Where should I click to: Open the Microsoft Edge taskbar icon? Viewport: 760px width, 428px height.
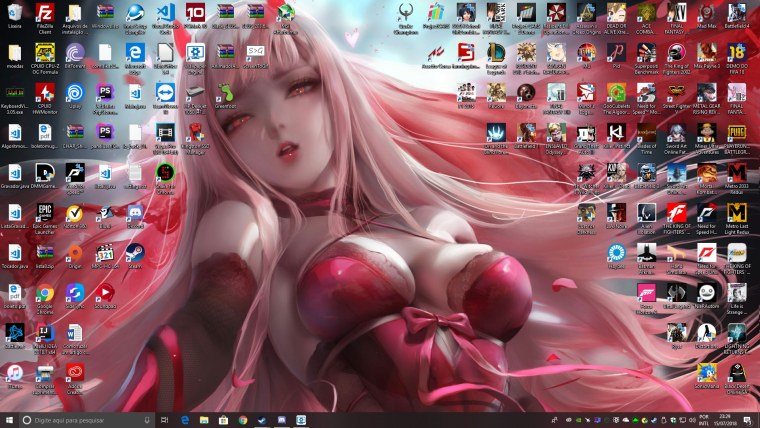185,420
